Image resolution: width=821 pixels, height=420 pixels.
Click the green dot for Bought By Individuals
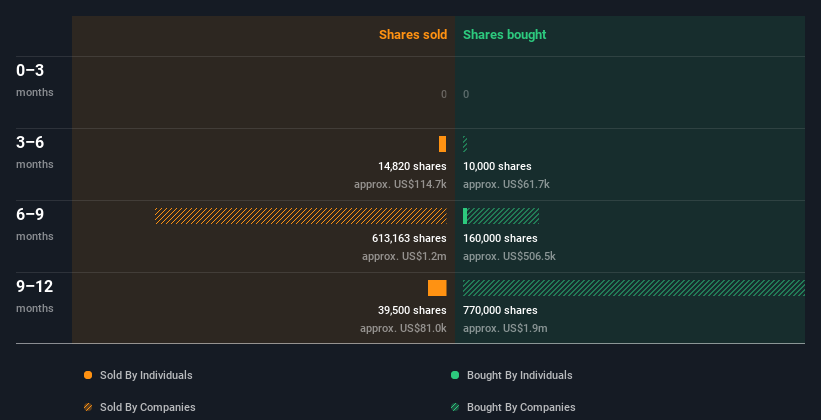pyautogui.click(x=455, y=375)
